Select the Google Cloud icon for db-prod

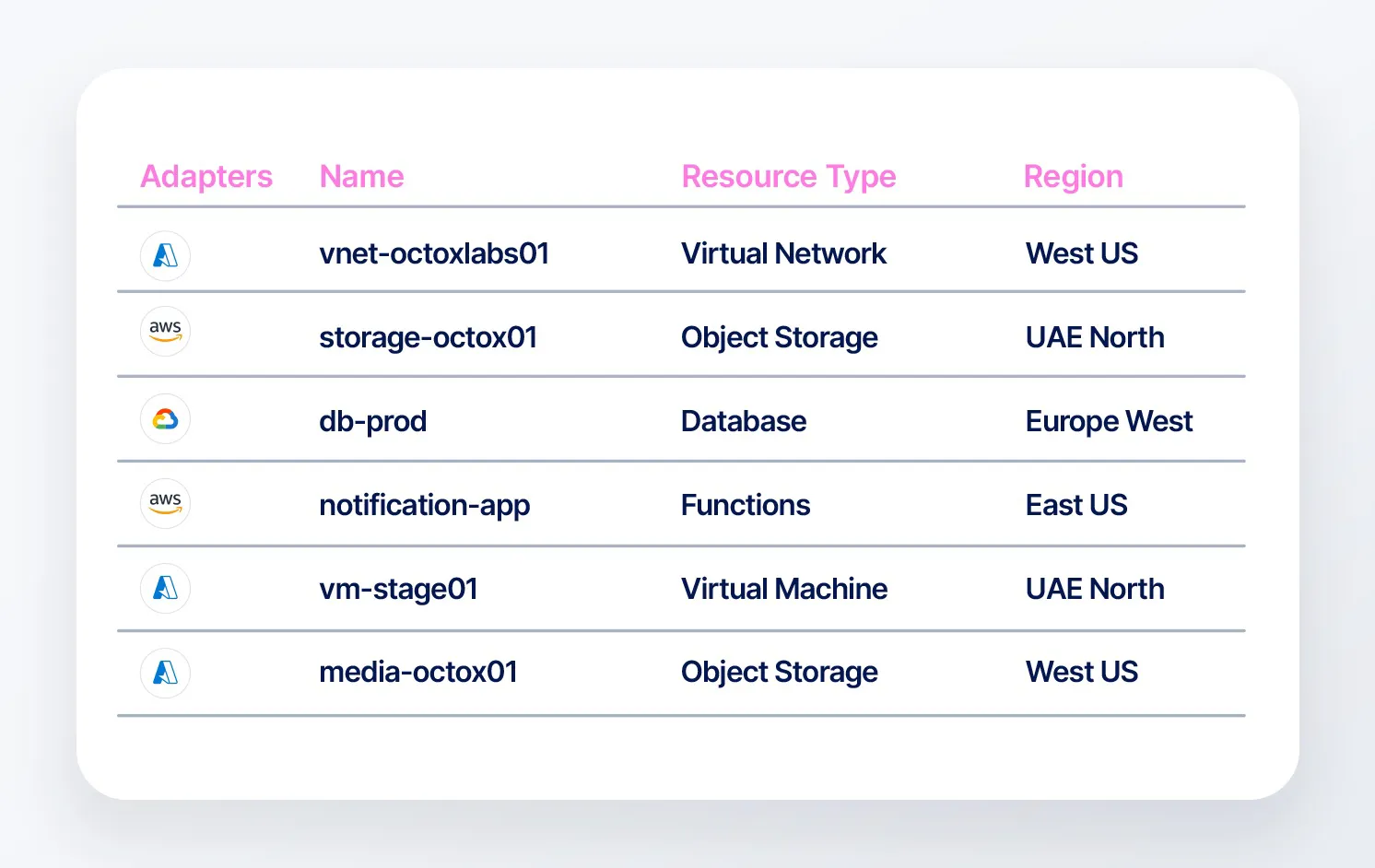pos(165,419)
